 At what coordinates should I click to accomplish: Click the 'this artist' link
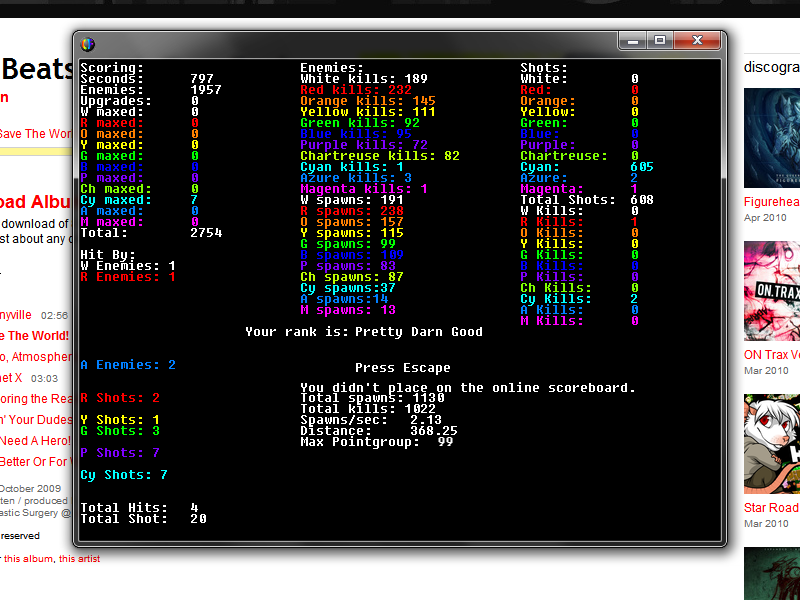coord(79,558)
